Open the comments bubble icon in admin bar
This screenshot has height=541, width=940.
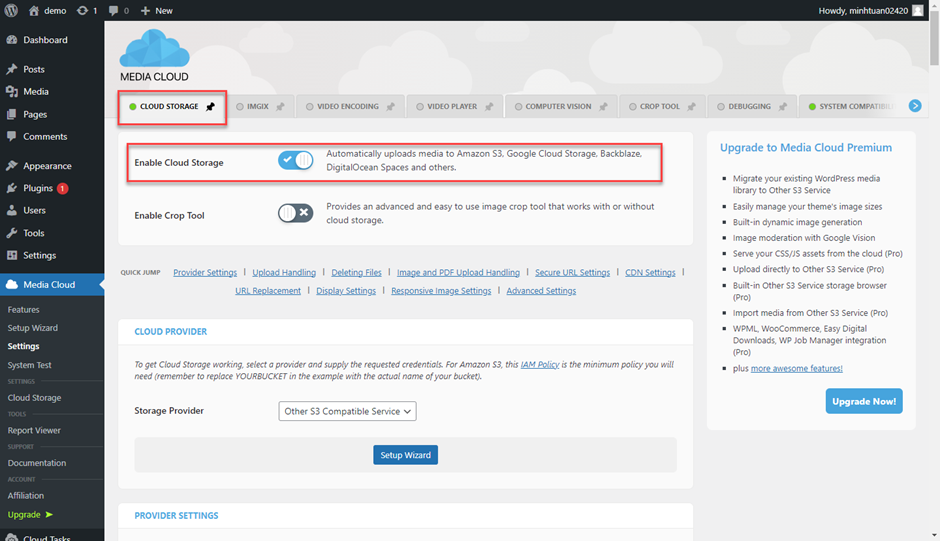tap(113, 10)
